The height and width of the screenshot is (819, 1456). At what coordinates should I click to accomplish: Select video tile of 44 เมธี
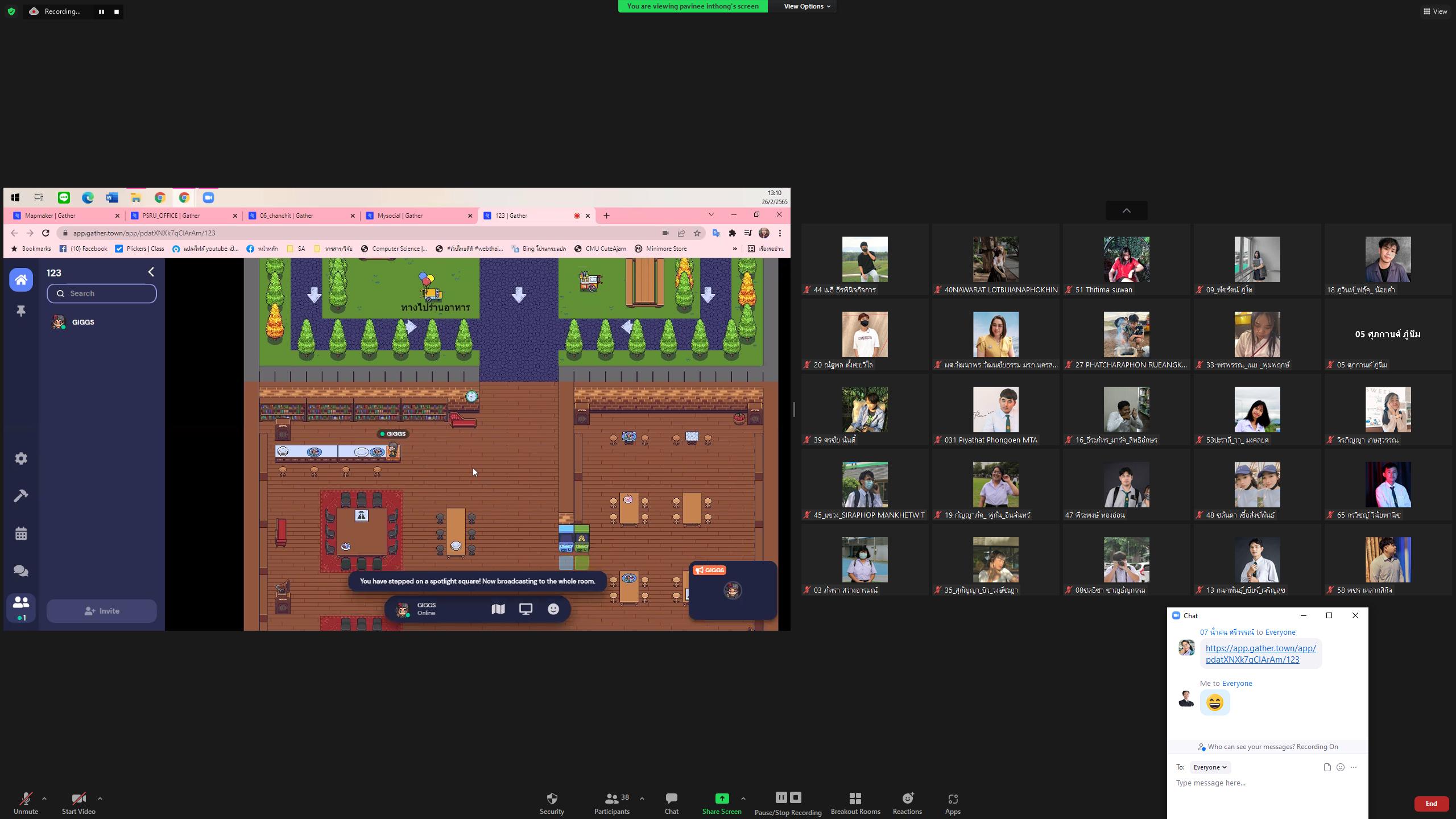click(x=864, y=260)
